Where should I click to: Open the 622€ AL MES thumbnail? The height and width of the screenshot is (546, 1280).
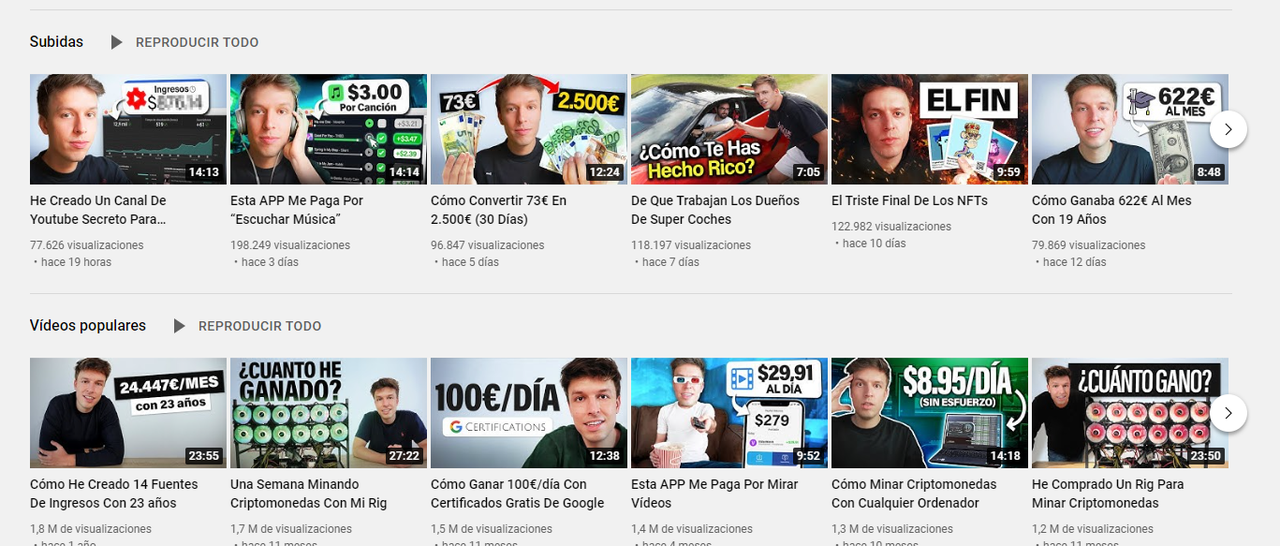tap(1130, 129)
